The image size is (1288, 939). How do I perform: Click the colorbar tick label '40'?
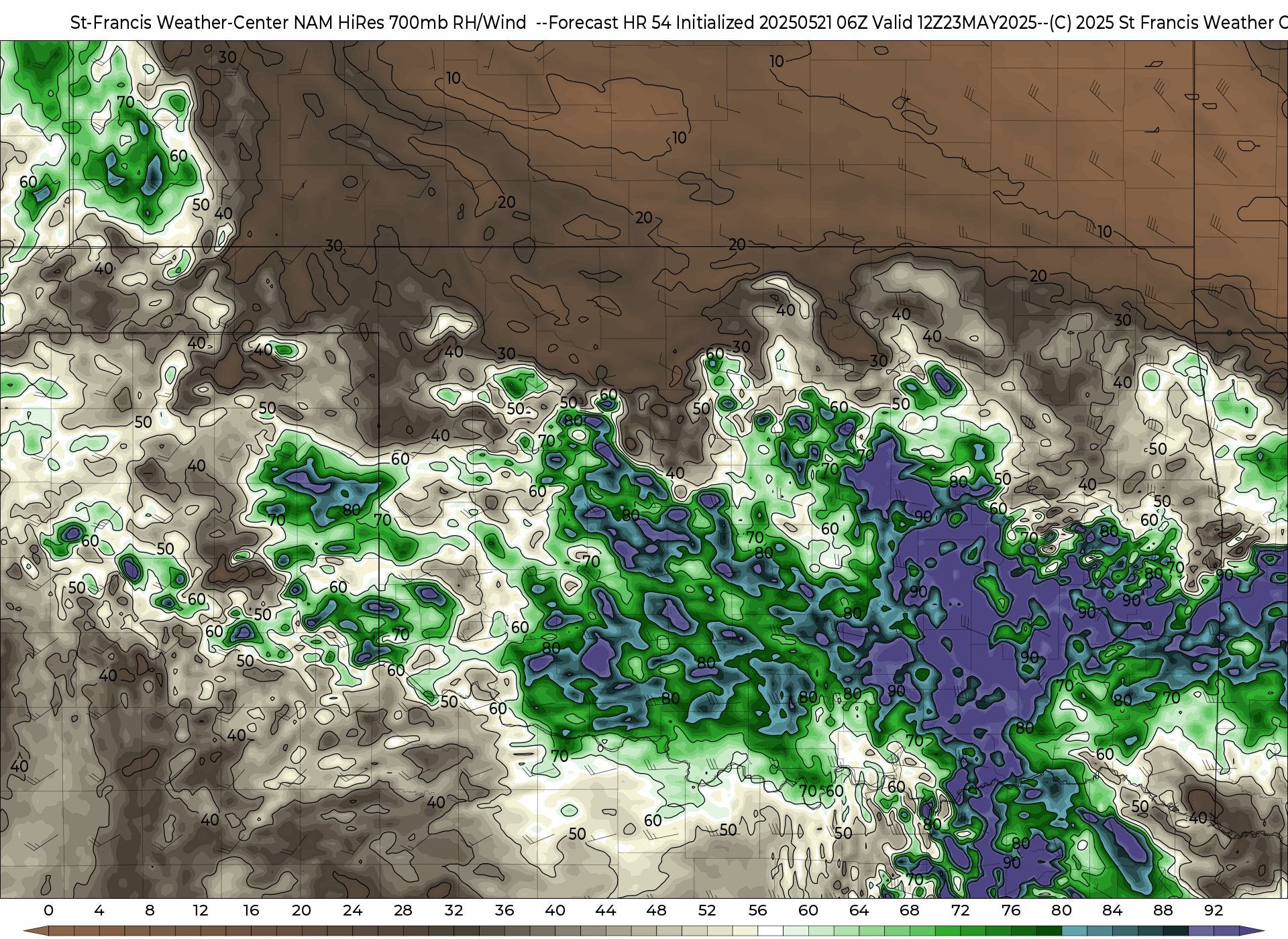click(x=555, y=910)
